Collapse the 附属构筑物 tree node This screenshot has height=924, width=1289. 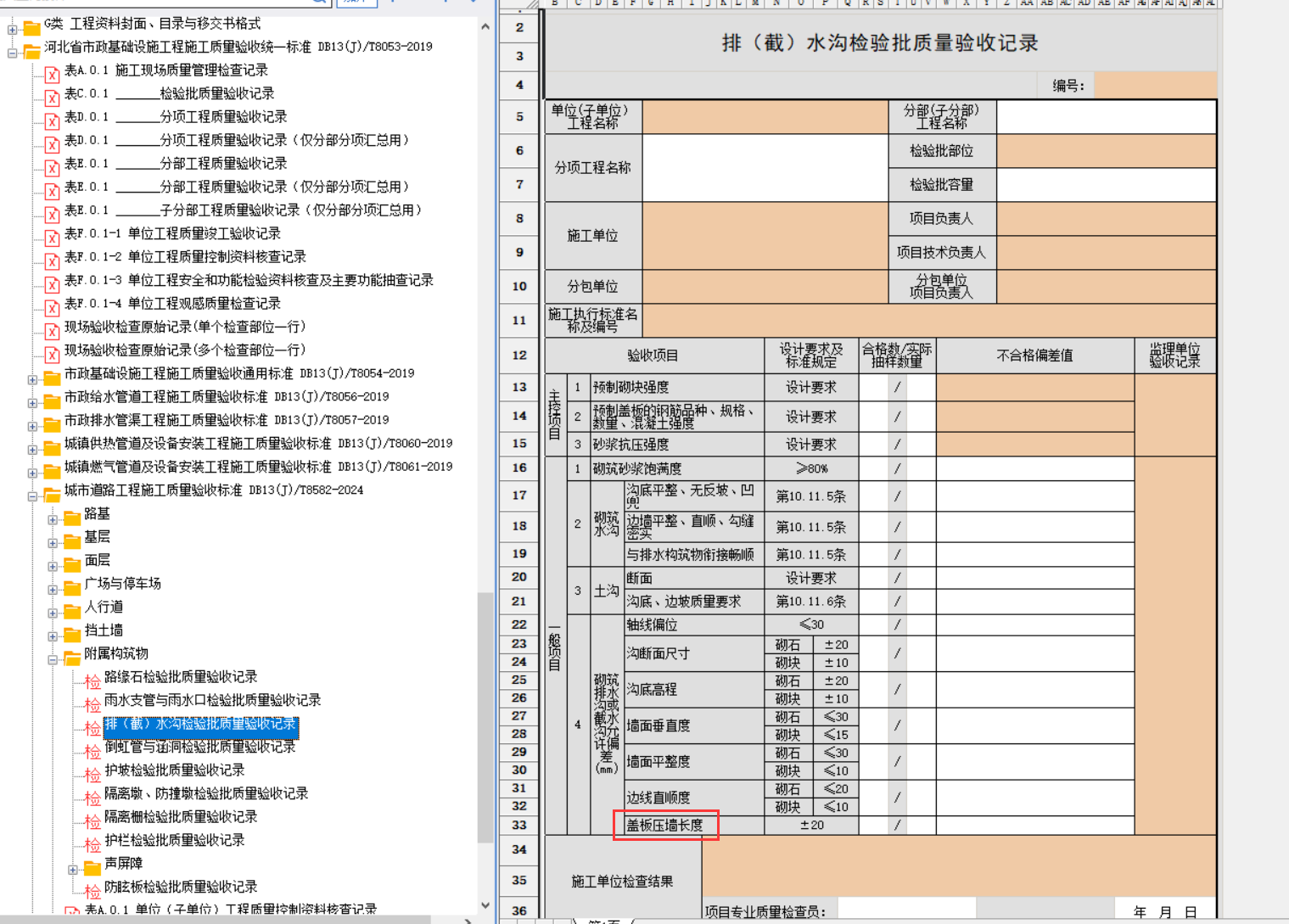click(53, 658)
